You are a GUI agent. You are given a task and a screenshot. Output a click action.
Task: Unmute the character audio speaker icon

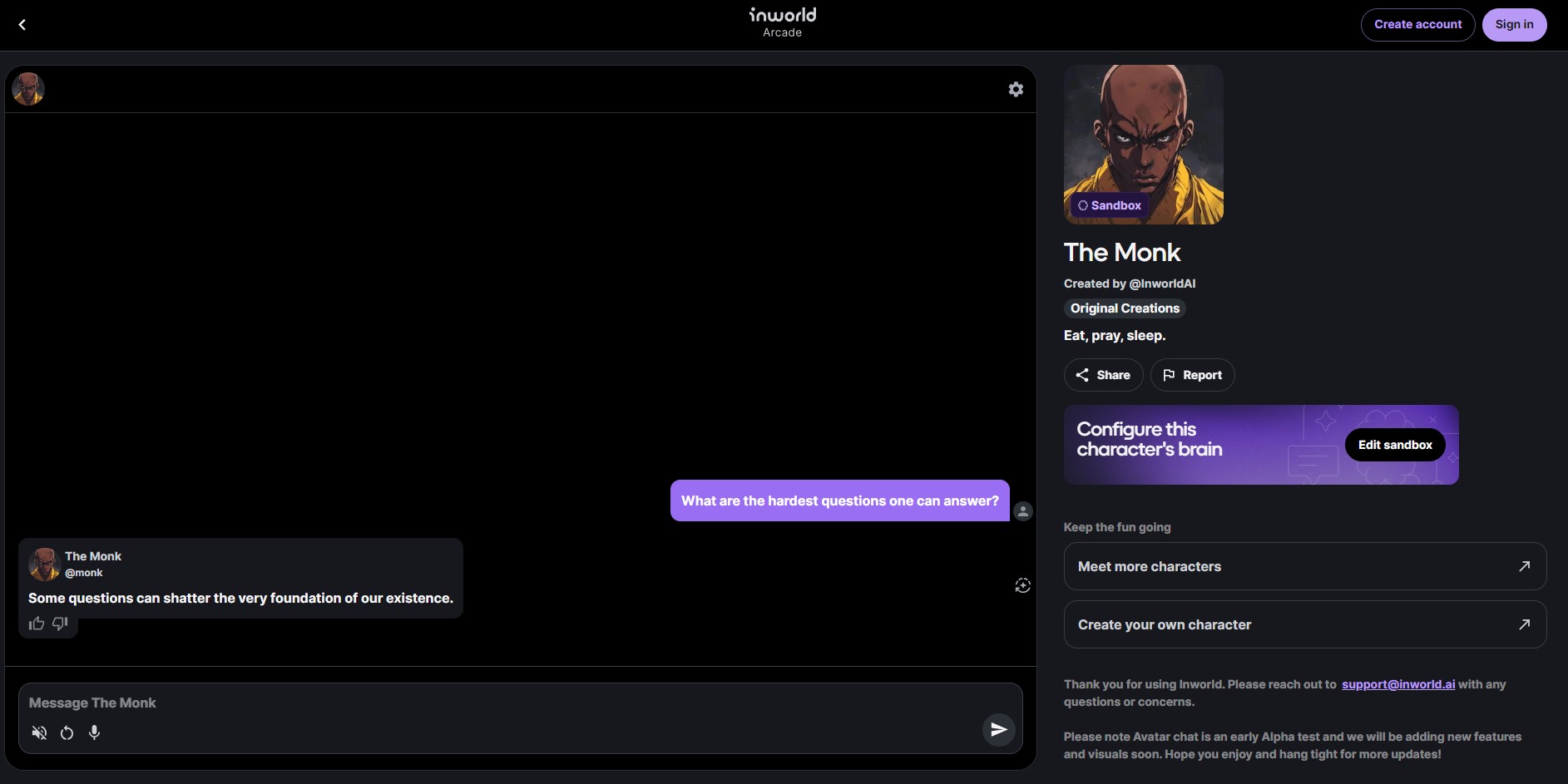tap(39, 732)
